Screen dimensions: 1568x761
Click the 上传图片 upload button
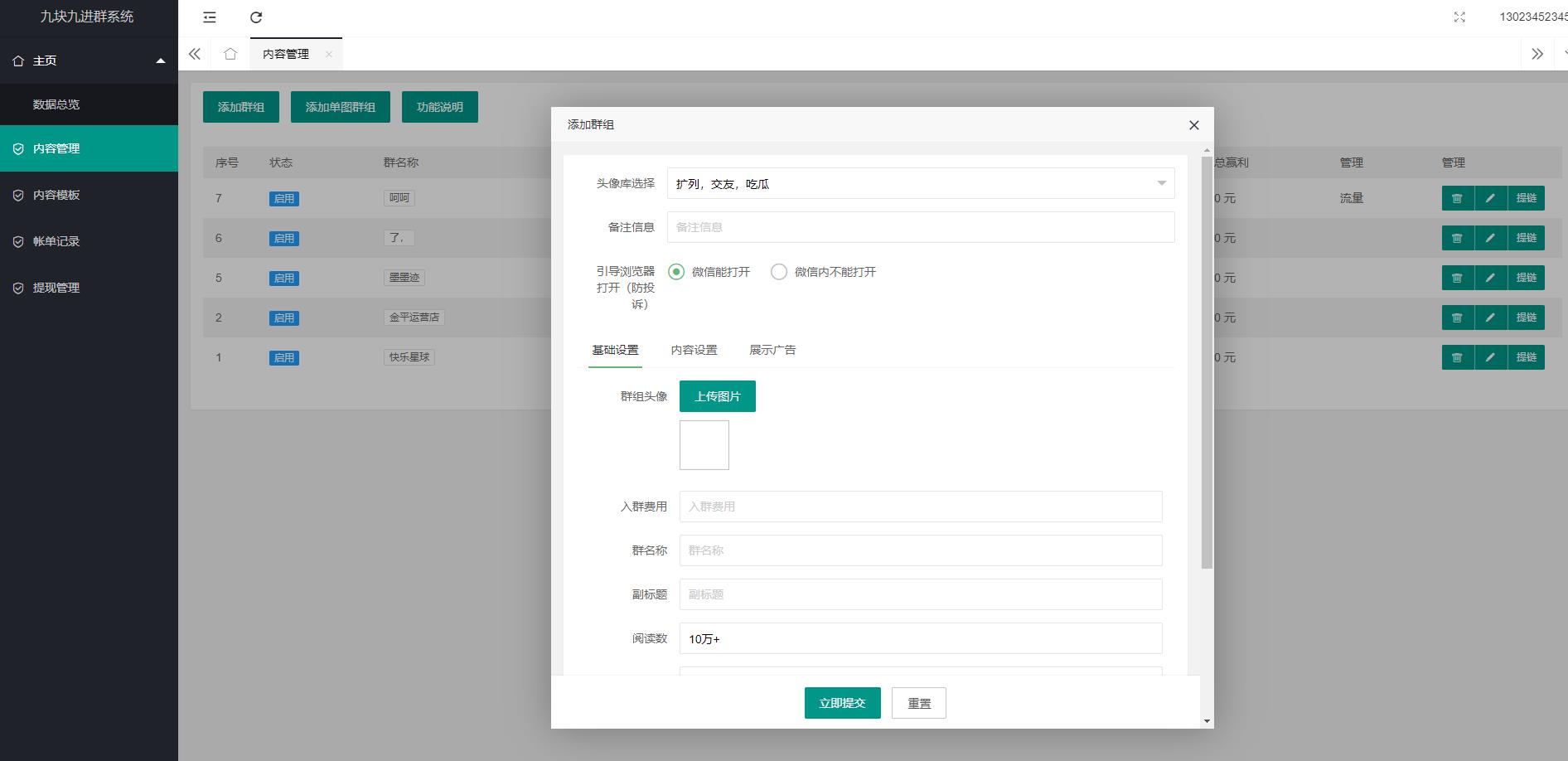tap(717, 396)
